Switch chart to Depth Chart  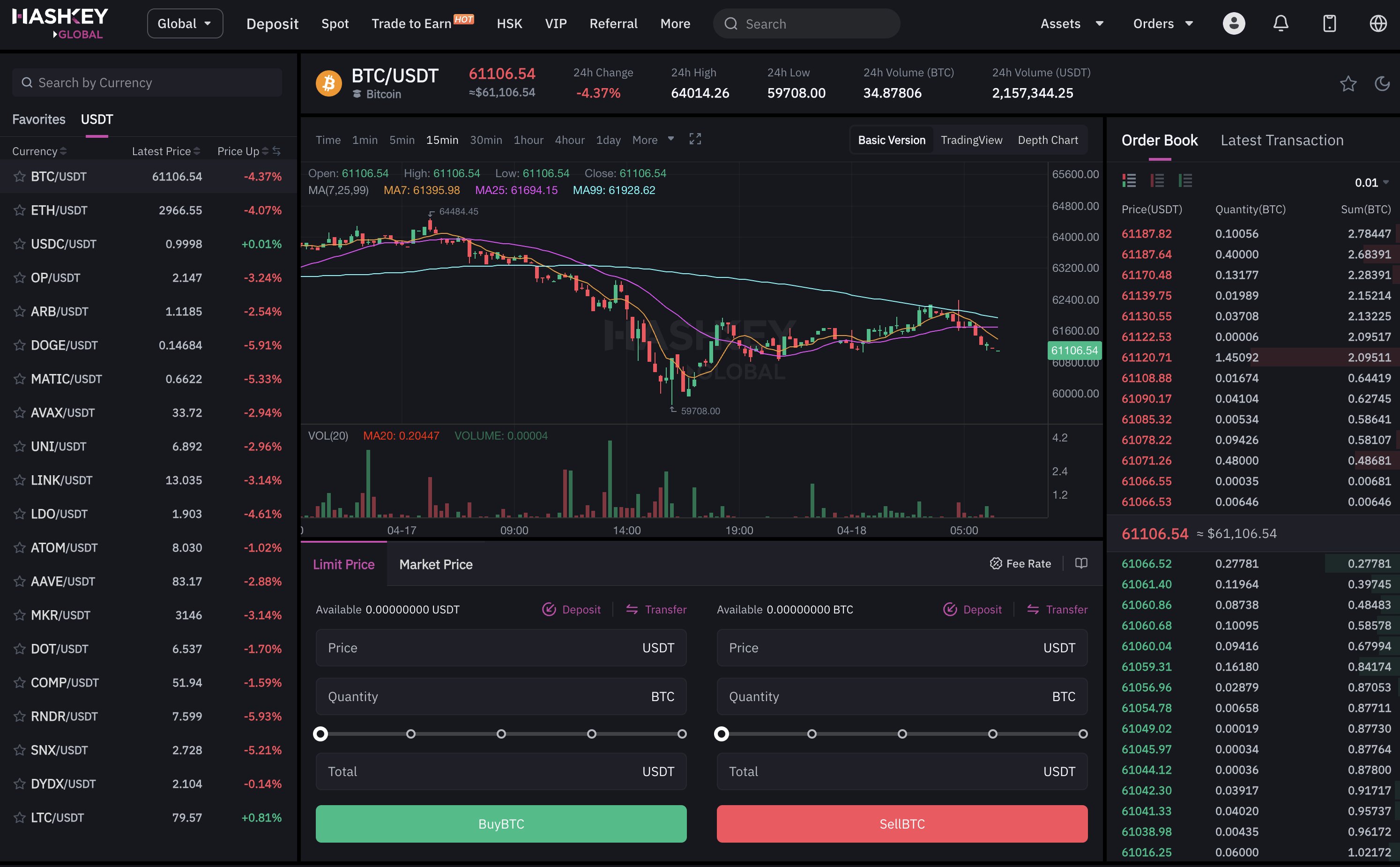1047,140
